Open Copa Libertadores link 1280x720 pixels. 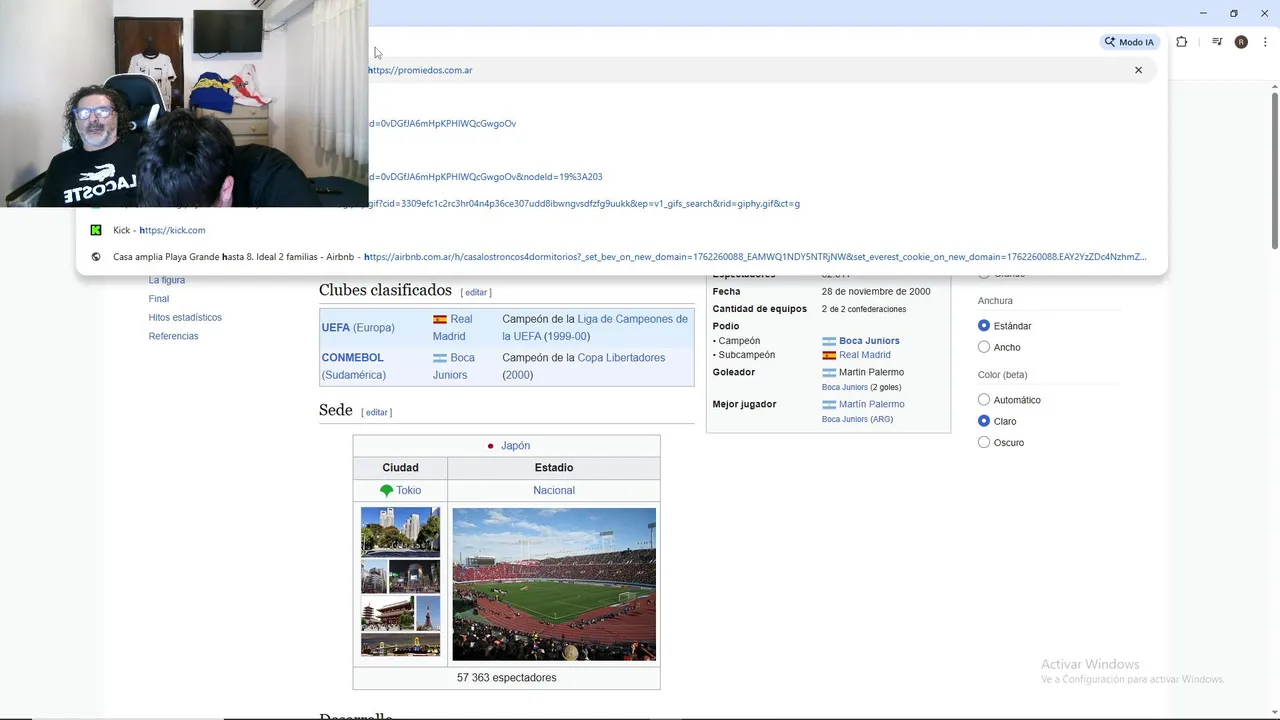(x=621, y=358)
